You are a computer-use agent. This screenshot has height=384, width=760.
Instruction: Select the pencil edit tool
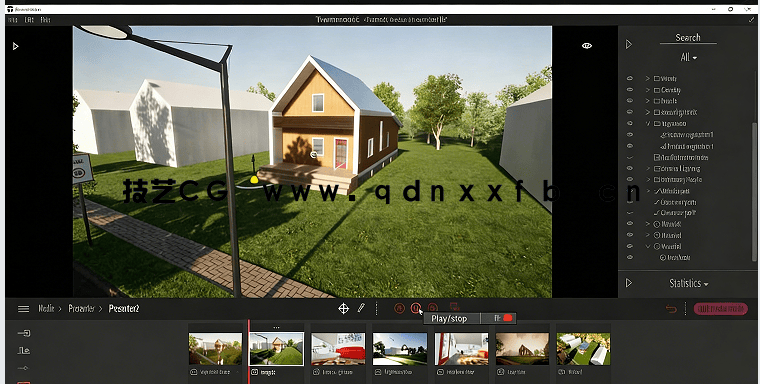361,308
